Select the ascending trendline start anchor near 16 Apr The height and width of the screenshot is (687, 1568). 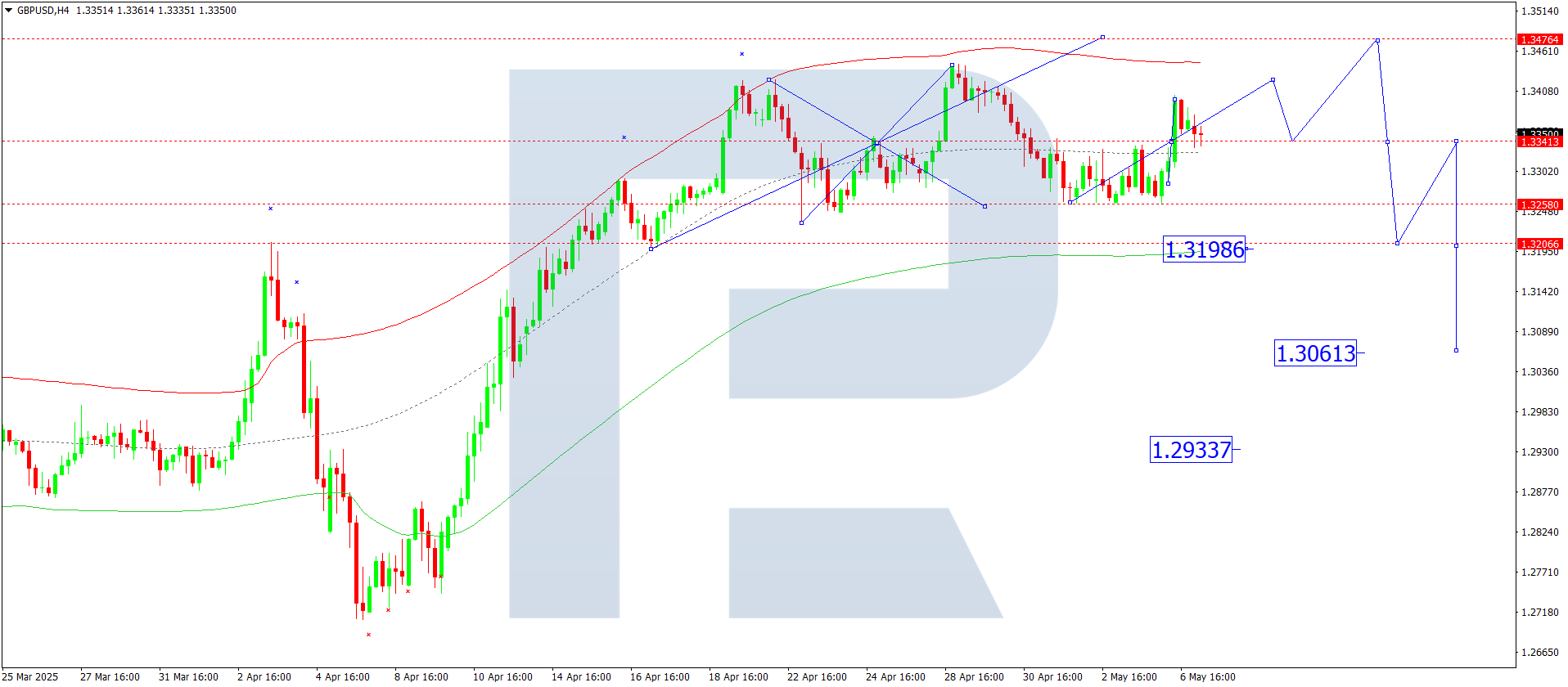pos(651,249)
